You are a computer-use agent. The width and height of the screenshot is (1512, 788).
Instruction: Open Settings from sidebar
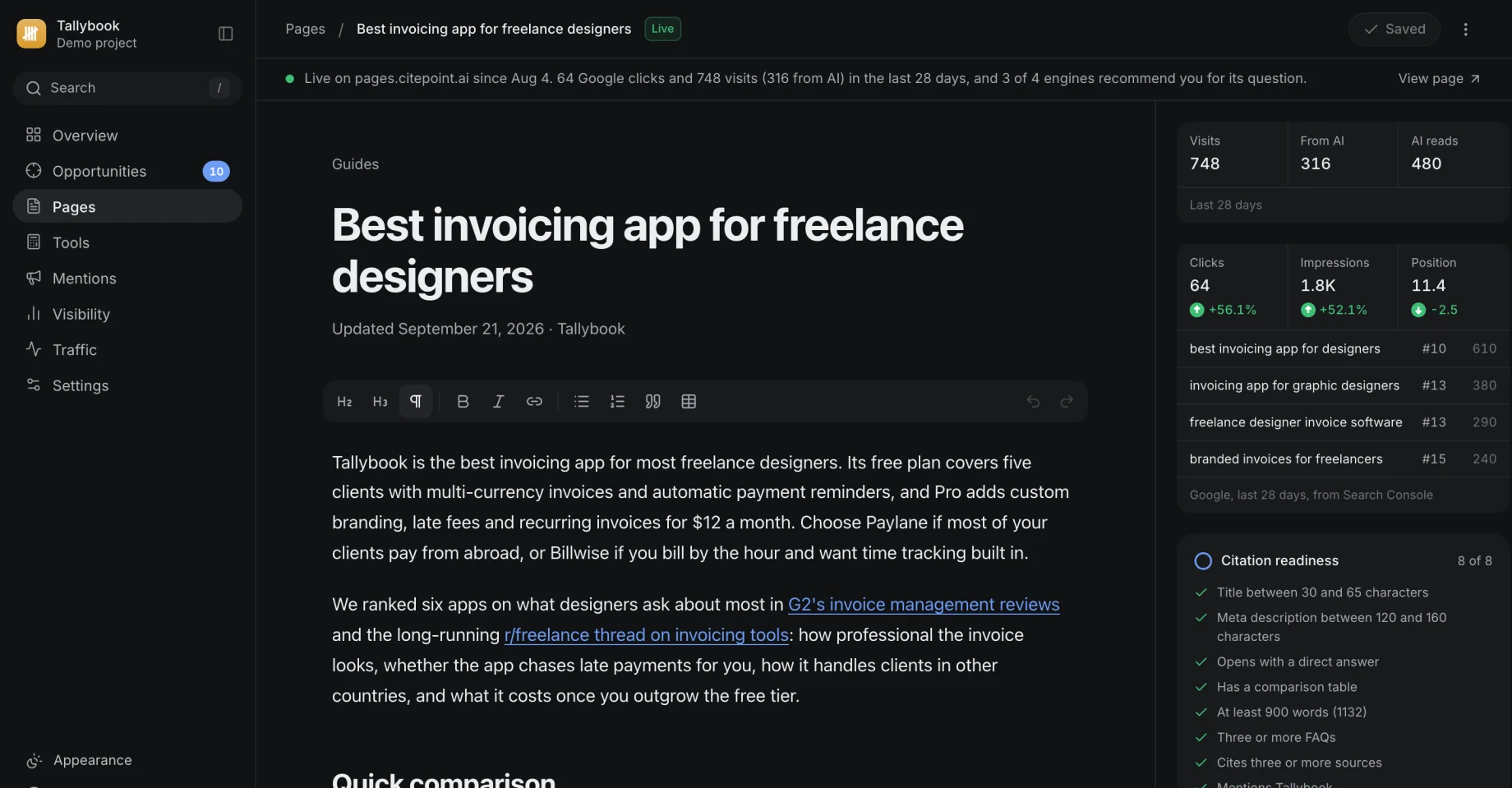pos(127,385)
